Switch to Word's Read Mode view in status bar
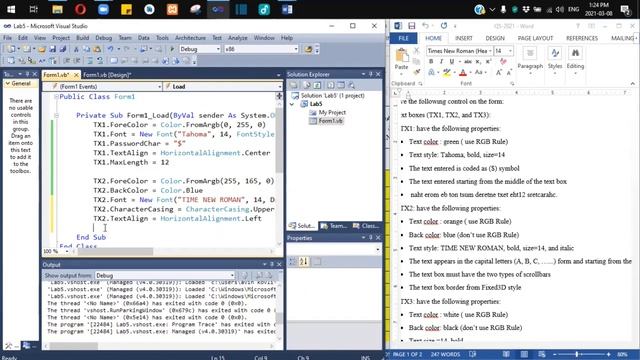This screenshot has width=640, height=360. click(506, 354)
